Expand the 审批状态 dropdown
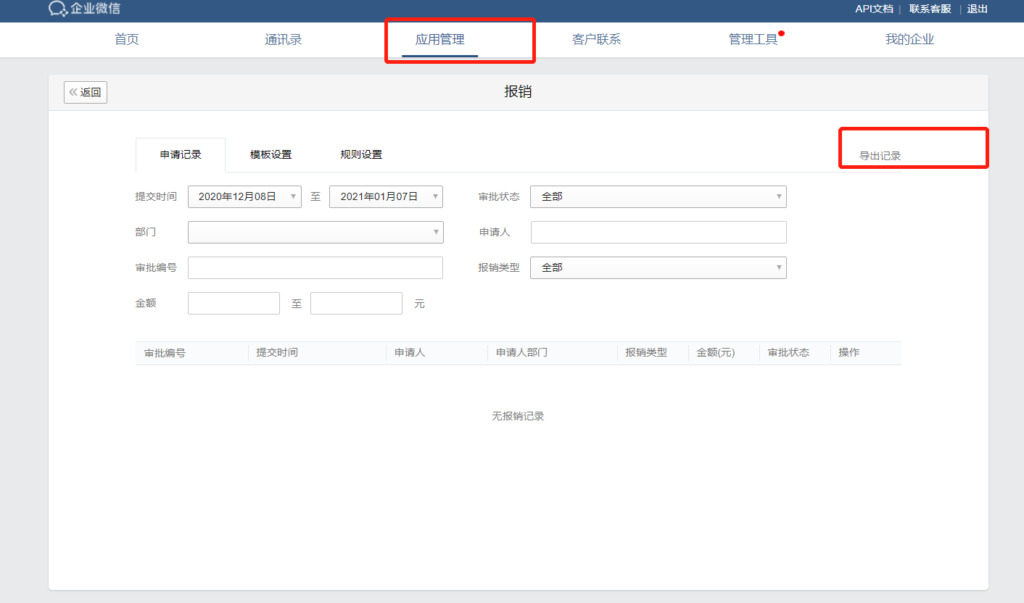This screenshot has width=1024, height=603. point(658,197)
